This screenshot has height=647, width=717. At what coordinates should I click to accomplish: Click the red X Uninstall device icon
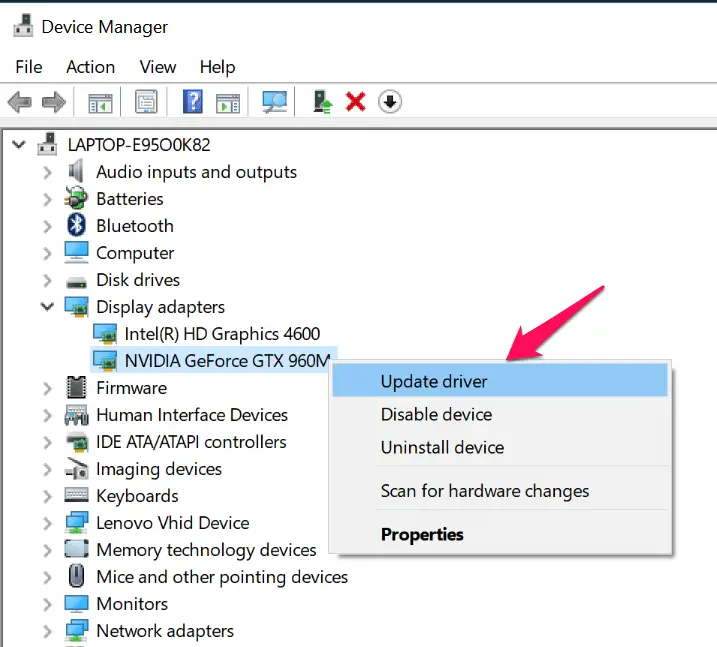[x=355, y=102]
